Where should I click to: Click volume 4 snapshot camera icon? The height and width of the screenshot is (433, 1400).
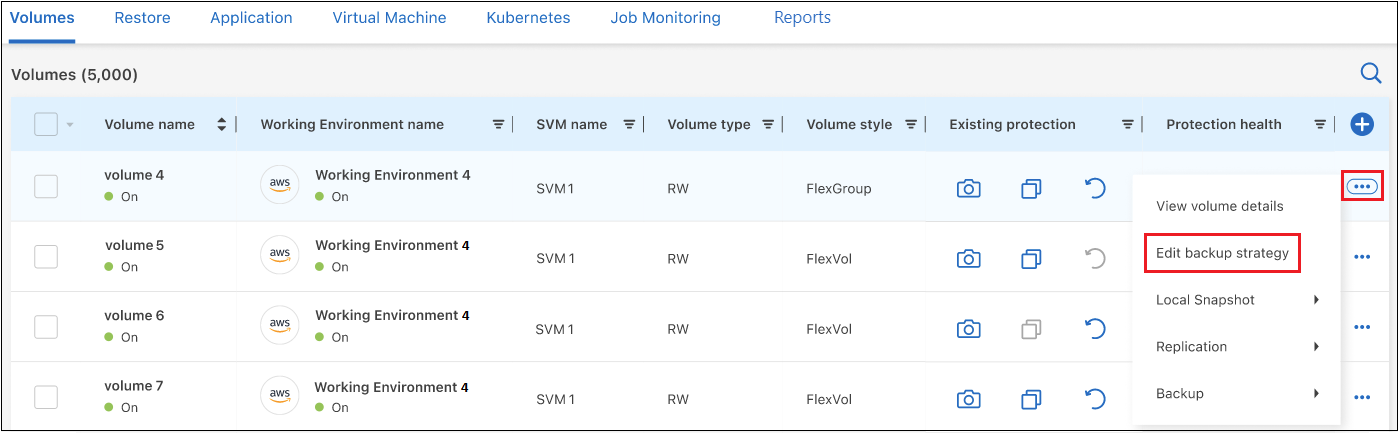pyautogui.click(x=968, y=188)
